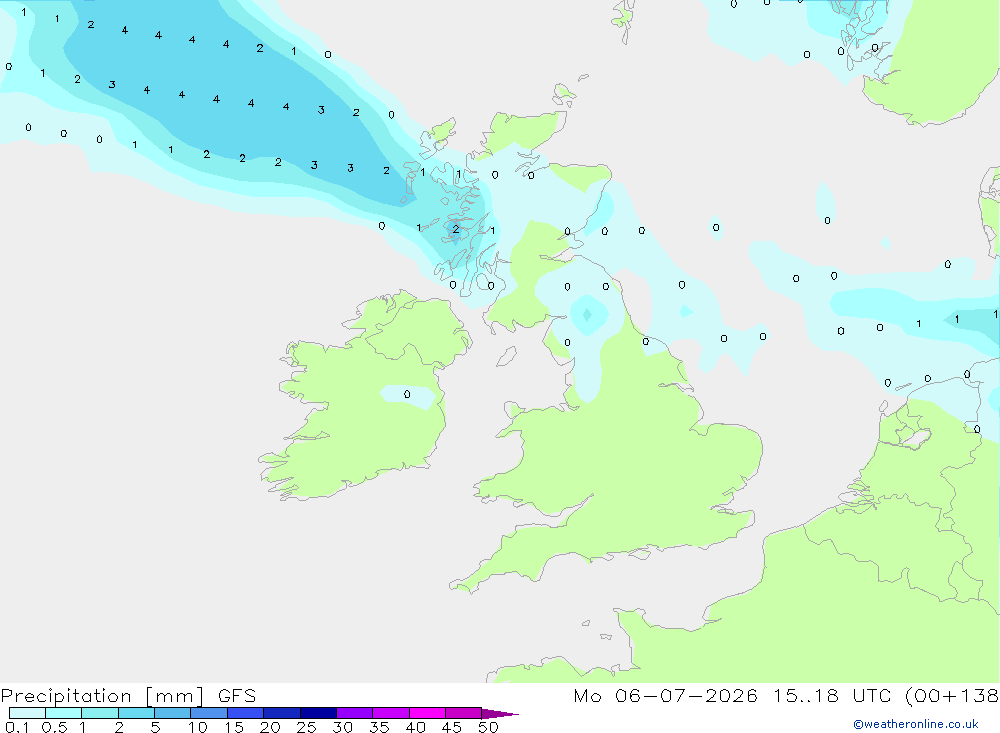Viewport: 1000px width, 733px height.
Task: Select the 5–10 mm blue legend swatch
Action: click(x=172, y=713)
